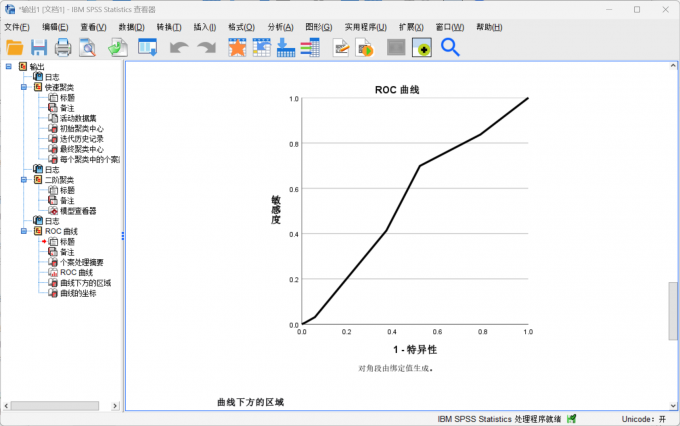Redo action arrow icon

click(206, 47)
